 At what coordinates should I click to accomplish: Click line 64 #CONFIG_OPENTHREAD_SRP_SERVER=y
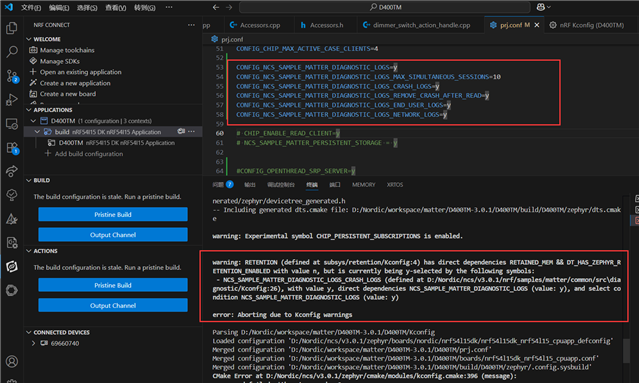[296, 171]
